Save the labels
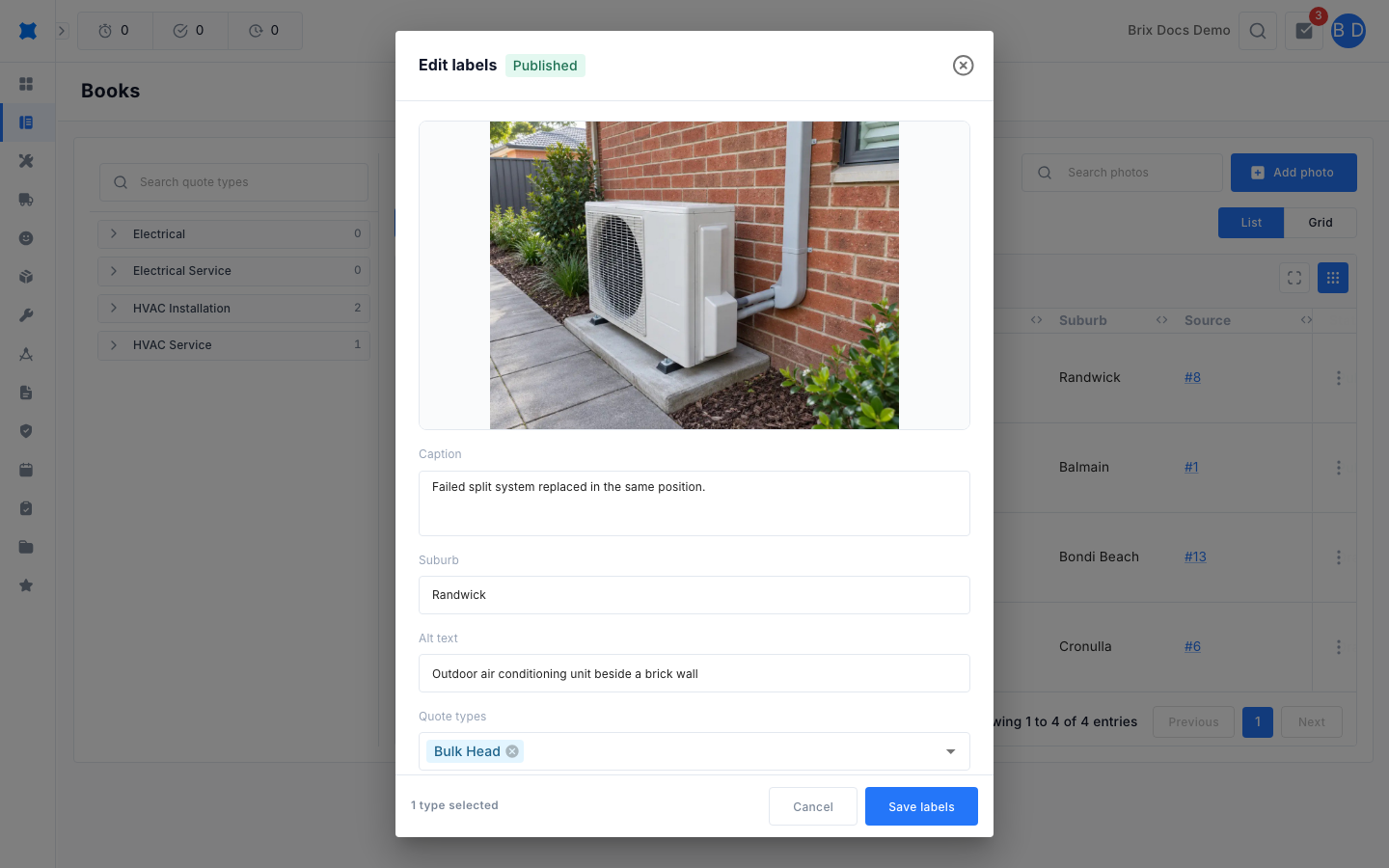The image size is (1389, 868). (921, 806)
